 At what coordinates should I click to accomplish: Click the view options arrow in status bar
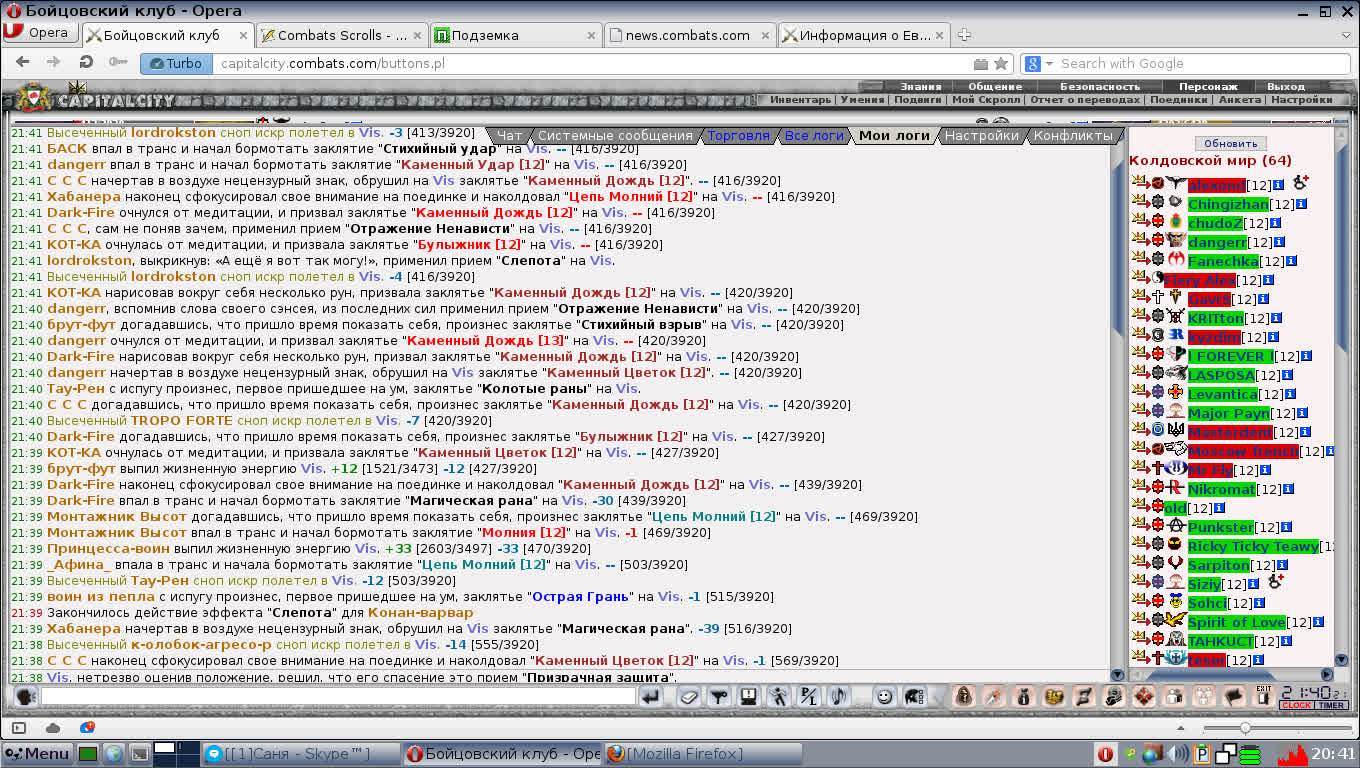[1182, 727]
